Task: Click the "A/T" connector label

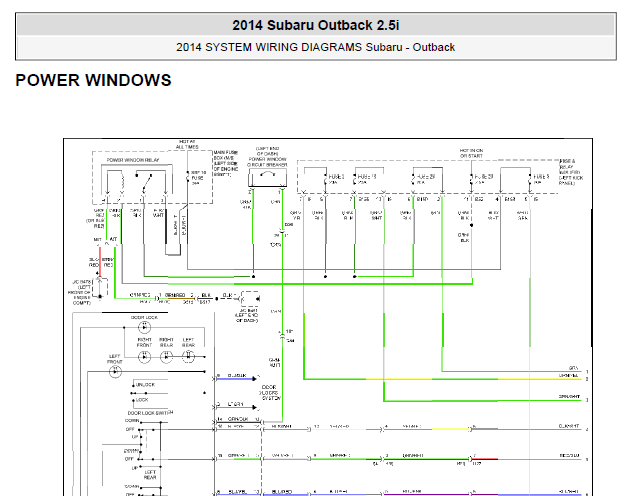Action: (114, 239)
